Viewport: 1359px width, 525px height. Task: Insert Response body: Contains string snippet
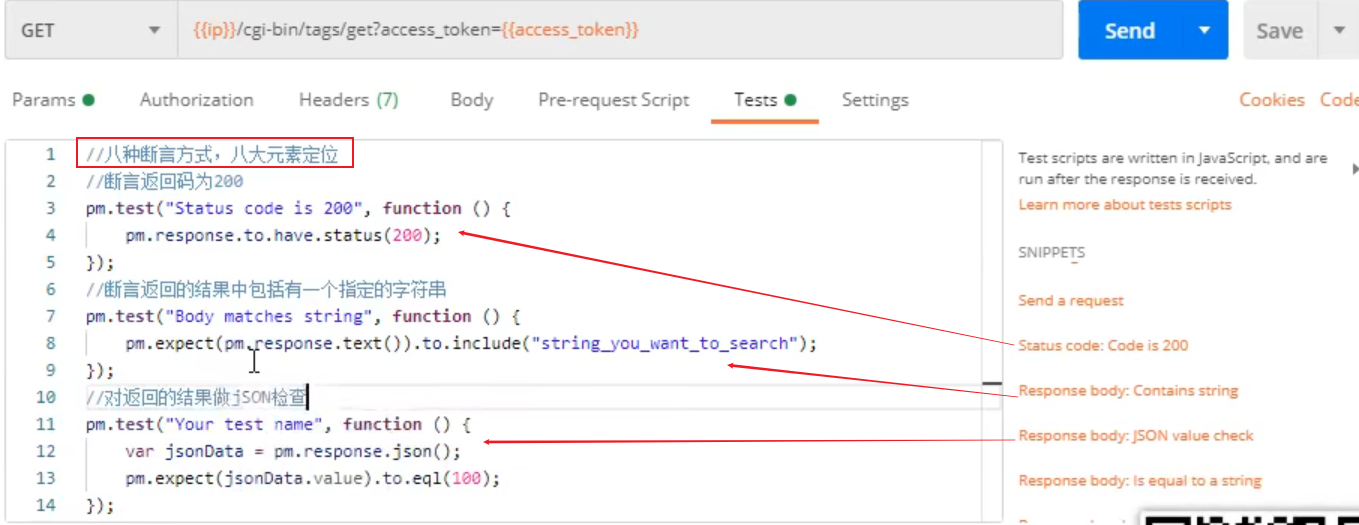point(1128,390)
